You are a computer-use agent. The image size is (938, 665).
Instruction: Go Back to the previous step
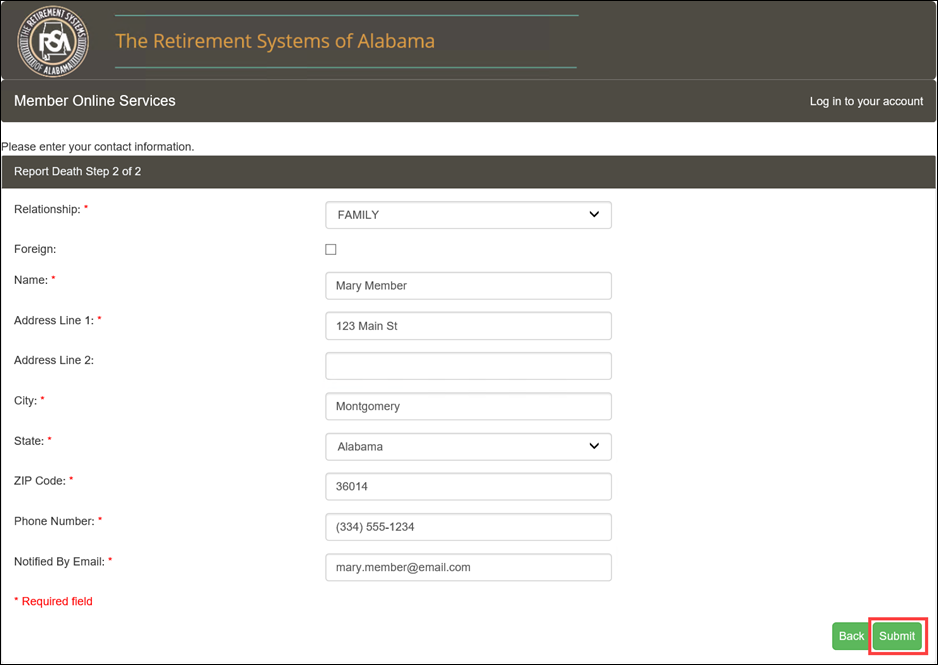(x=851, y=636)
